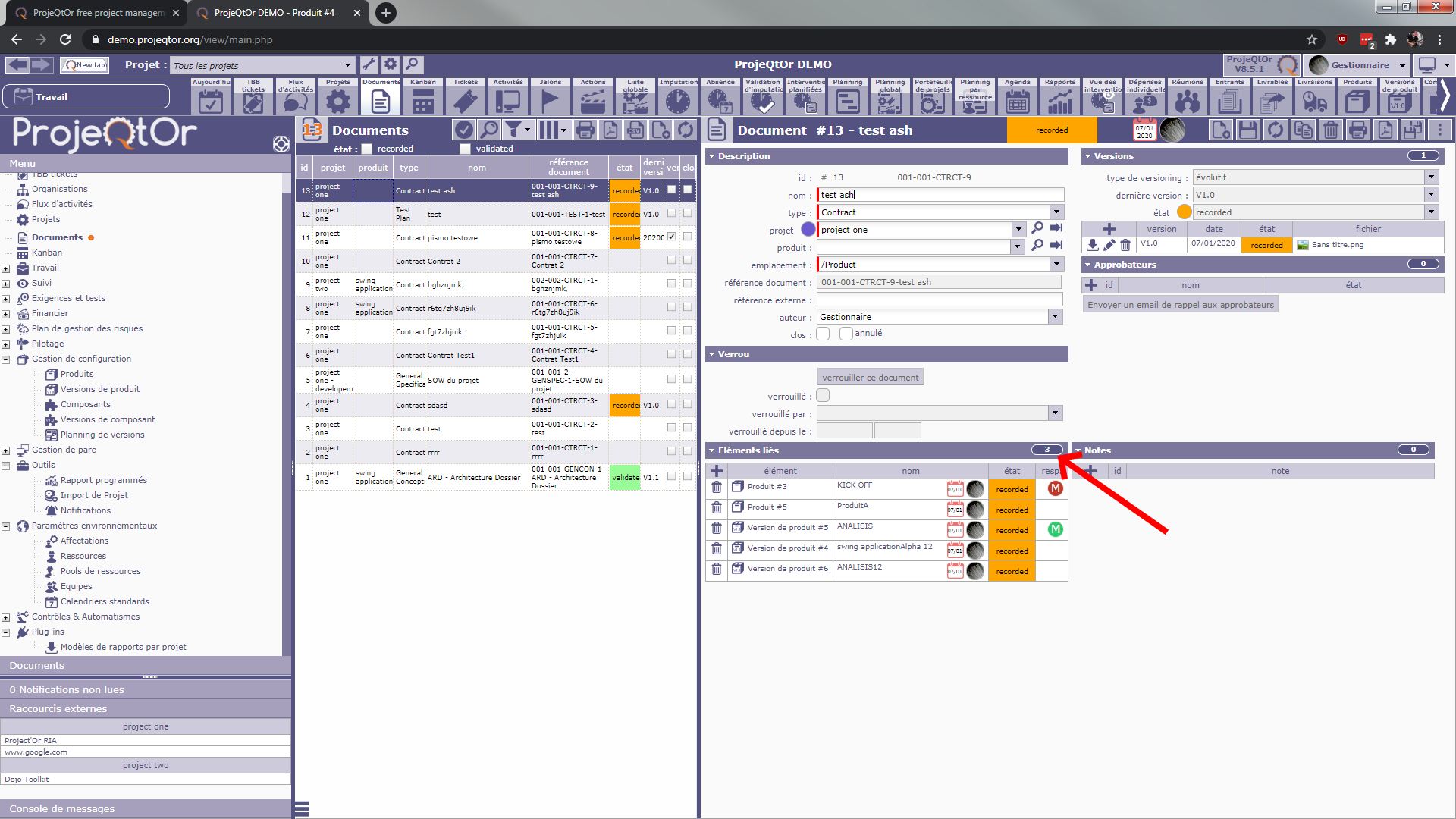
Task: Toggle the validated état filter checkbox
Action: tap(466, 149)
